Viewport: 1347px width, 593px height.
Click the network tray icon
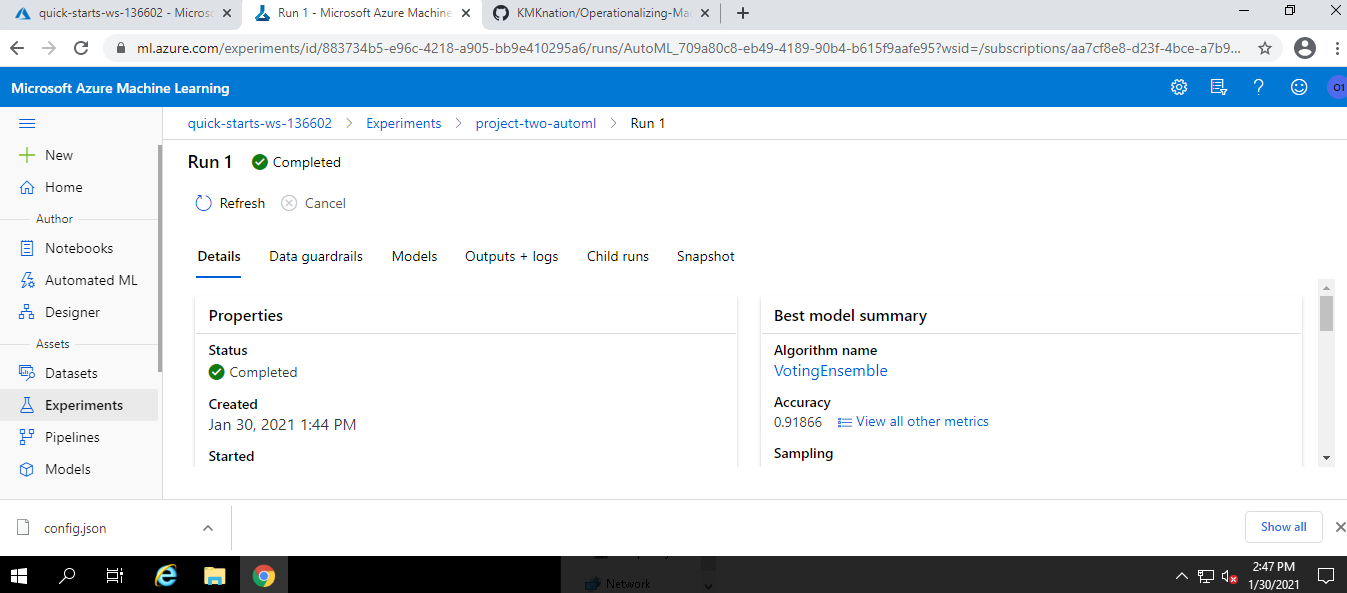coord(1205,576)
